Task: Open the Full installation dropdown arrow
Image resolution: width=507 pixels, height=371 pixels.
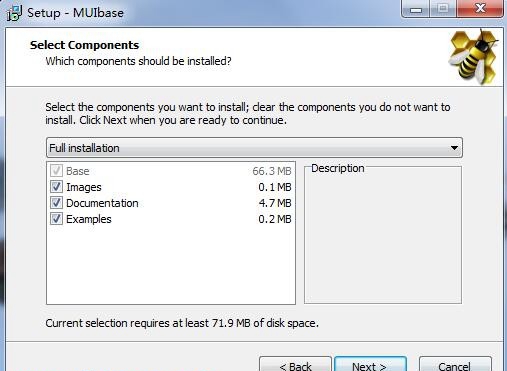Action: pos(454,148)
